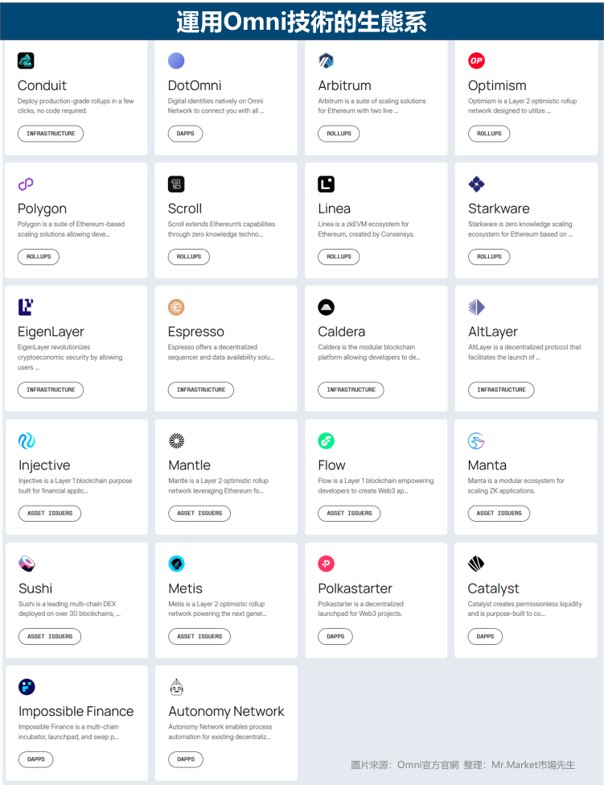This screenshot has height=785, width=604.
Task: Click INFRASTRUCTURE tag under AltLayer
Action: pos(501,390)
